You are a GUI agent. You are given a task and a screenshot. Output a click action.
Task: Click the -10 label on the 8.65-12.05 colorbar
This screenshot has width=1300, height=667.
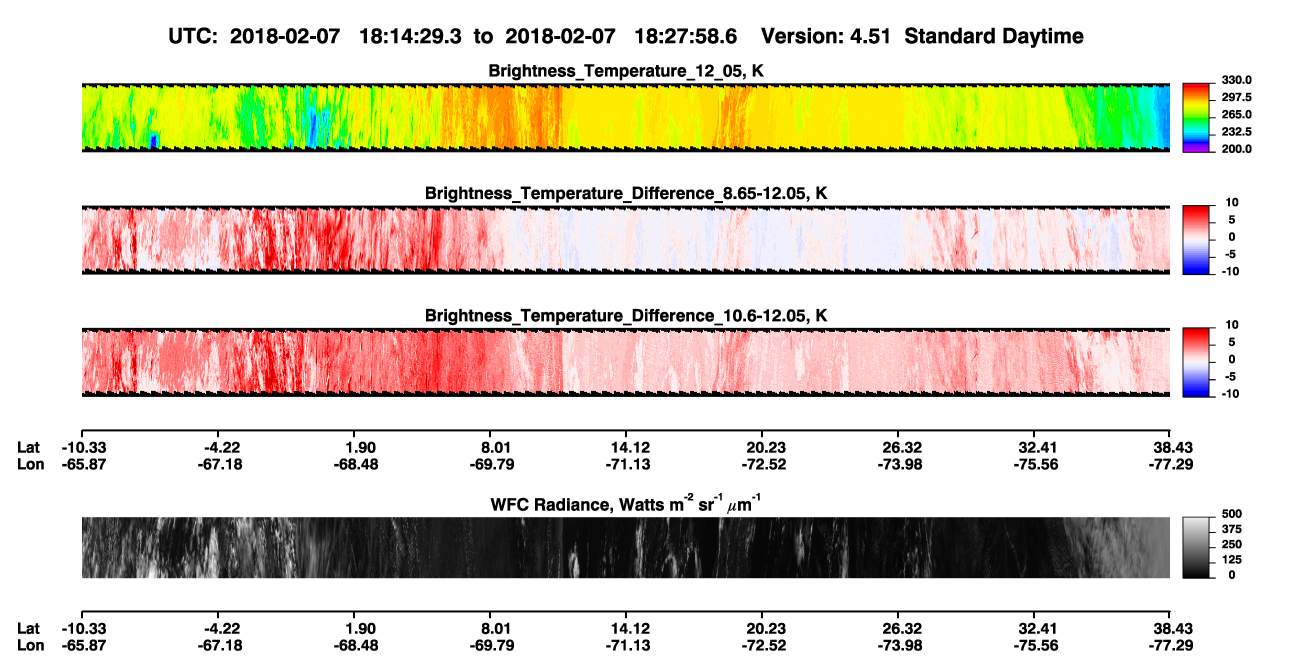click(1229, 271)
